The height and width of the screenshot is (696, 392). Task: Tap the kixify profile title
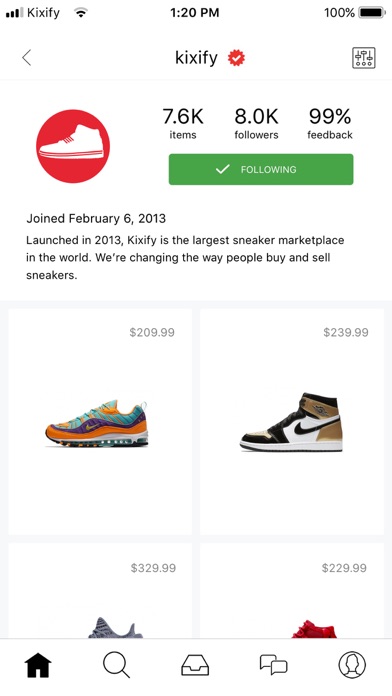coord(196,58)
